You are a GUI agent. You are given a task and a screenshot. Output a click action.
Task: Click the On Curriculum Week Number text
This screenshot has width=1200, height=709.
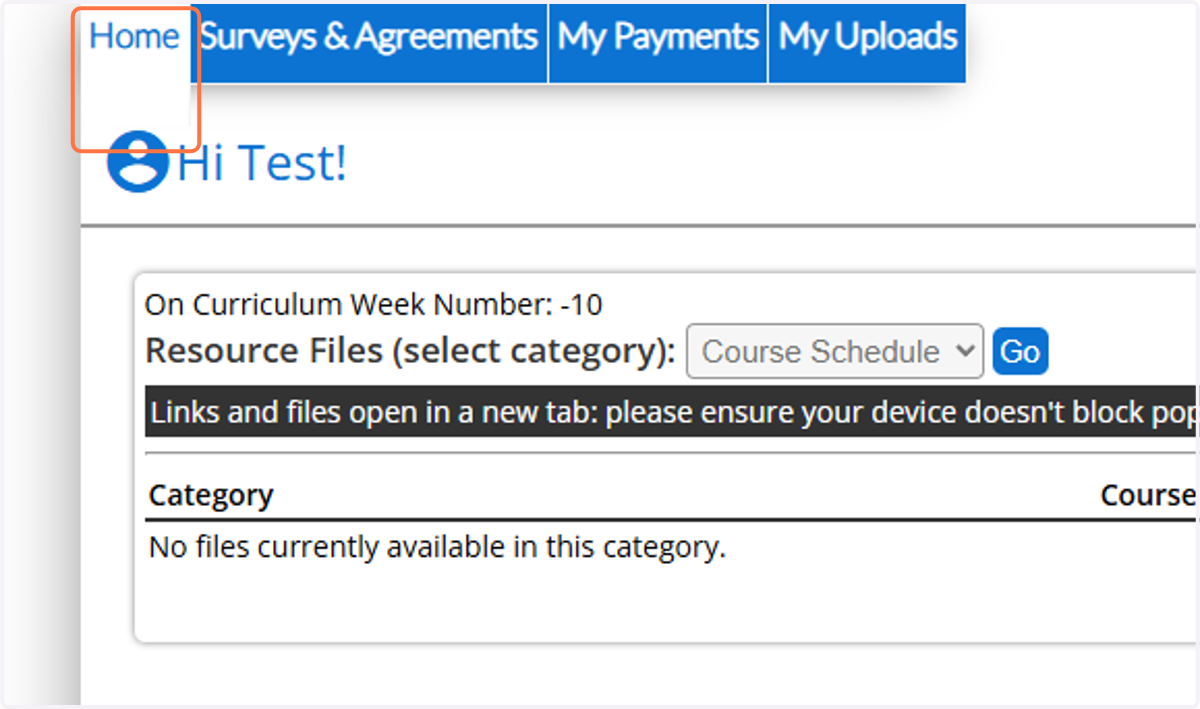[x=347, y=305]
